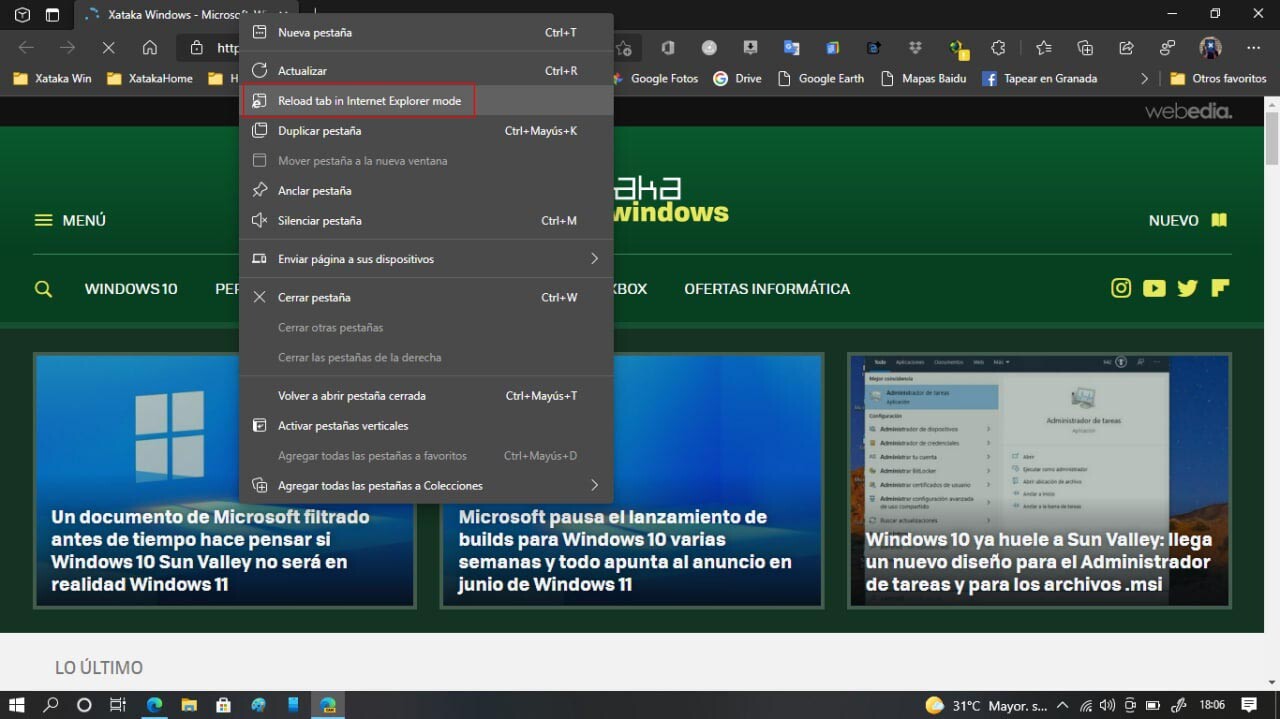Click the Favorites star-list icon
The width and height of the screenshot is (1280, 719).
(1043, 47)
